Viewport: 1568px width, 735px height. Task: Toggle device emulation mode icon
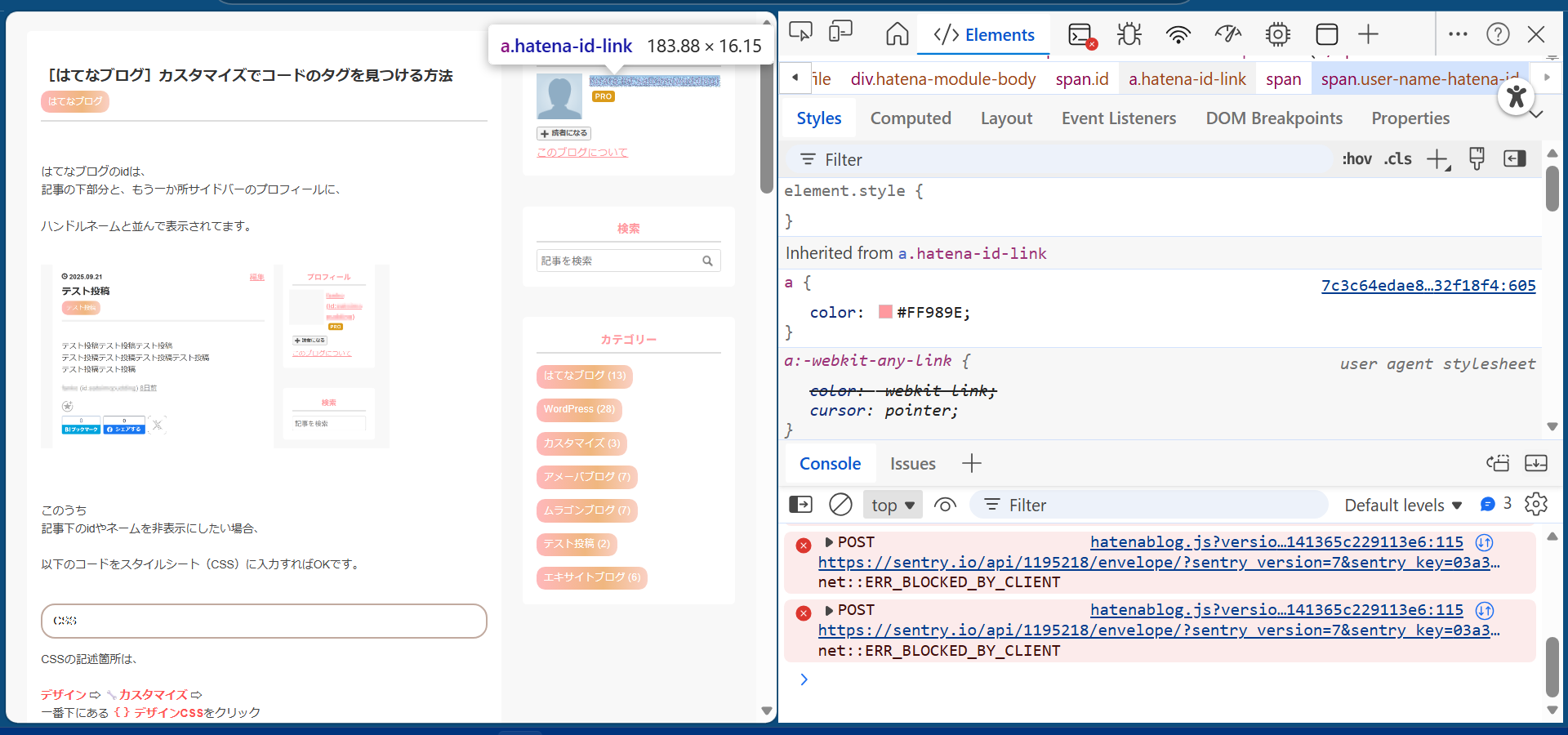[840, 33]
